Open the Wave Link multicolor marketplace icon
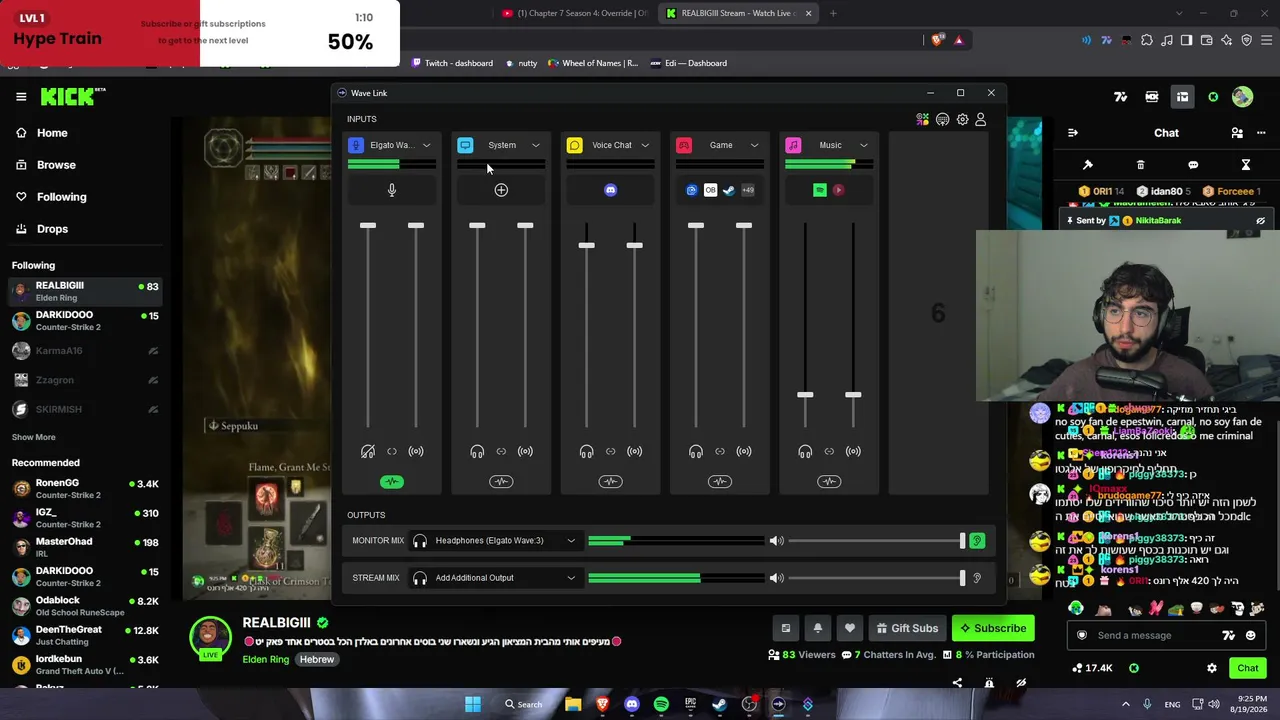This screenshot has width=1280, height=720. pyautogui.click(x=923, y=120)
